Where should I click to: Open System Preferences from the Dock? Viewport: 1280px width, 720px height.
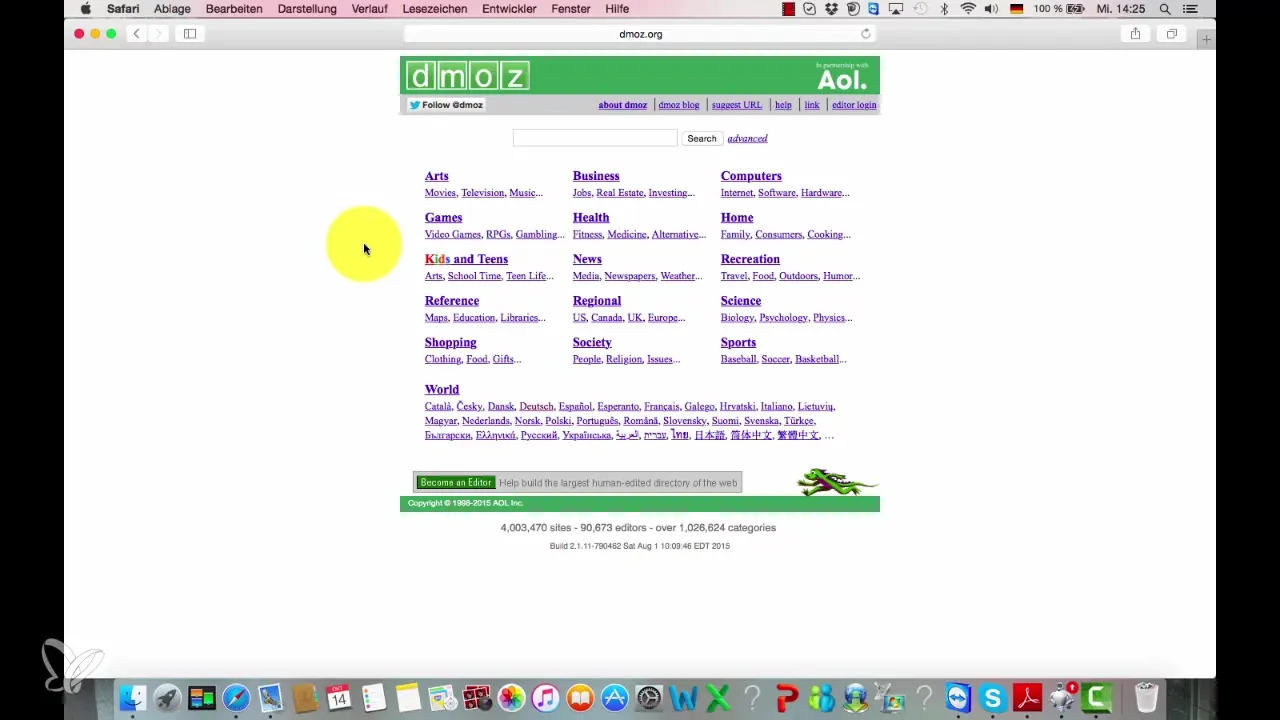(649, 697)
